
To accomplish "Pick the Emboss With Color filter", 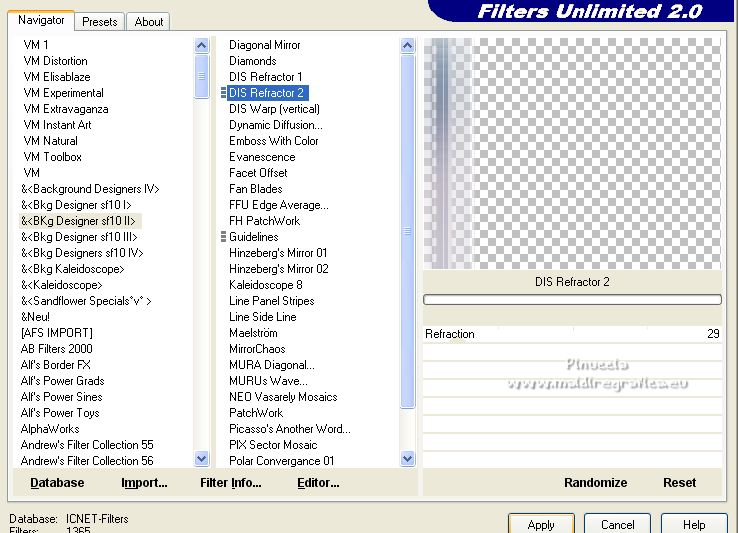I will (273, 141).
